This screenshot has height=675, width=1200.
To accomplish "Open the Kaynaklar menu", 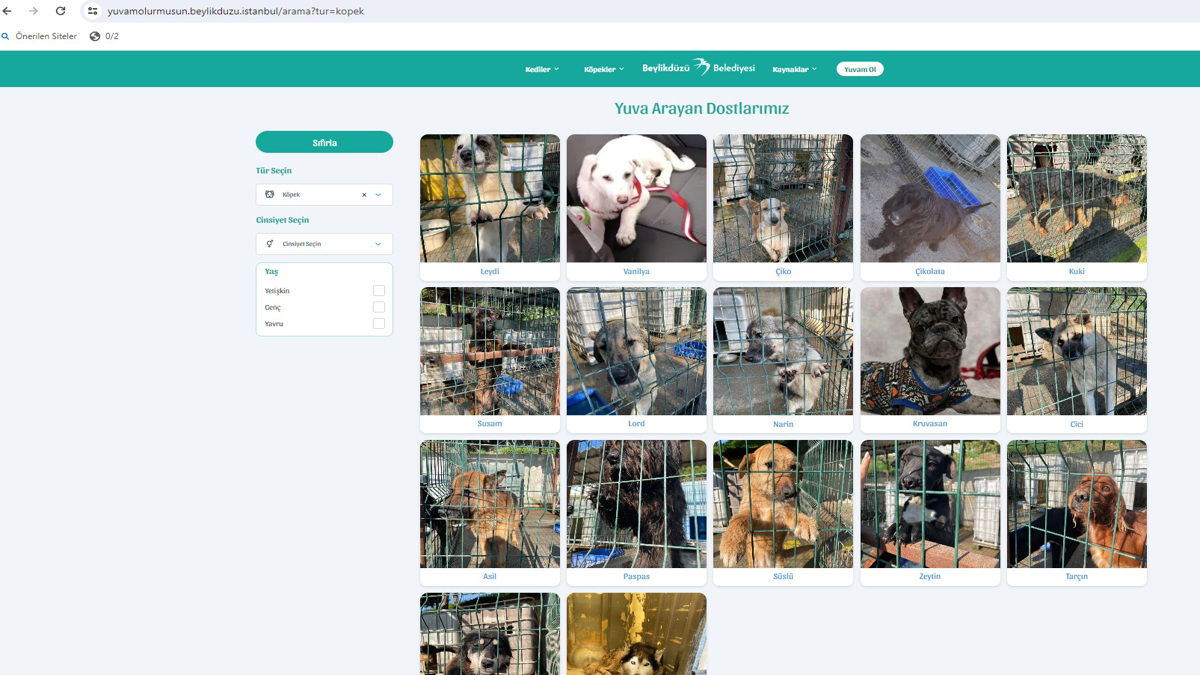I will [x=795, y=69].
